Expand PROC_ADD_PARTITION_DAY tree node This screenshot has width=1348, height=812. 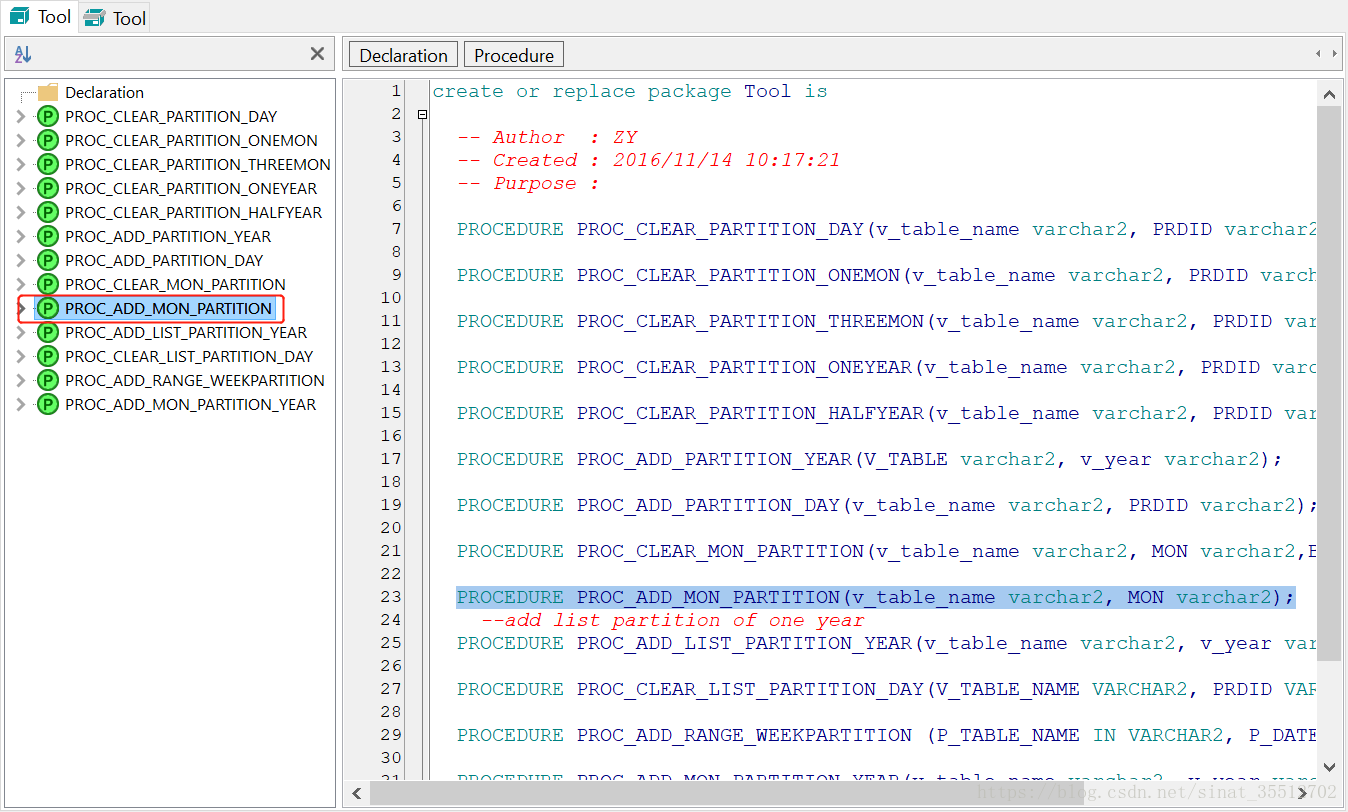(x=21, y=260)
